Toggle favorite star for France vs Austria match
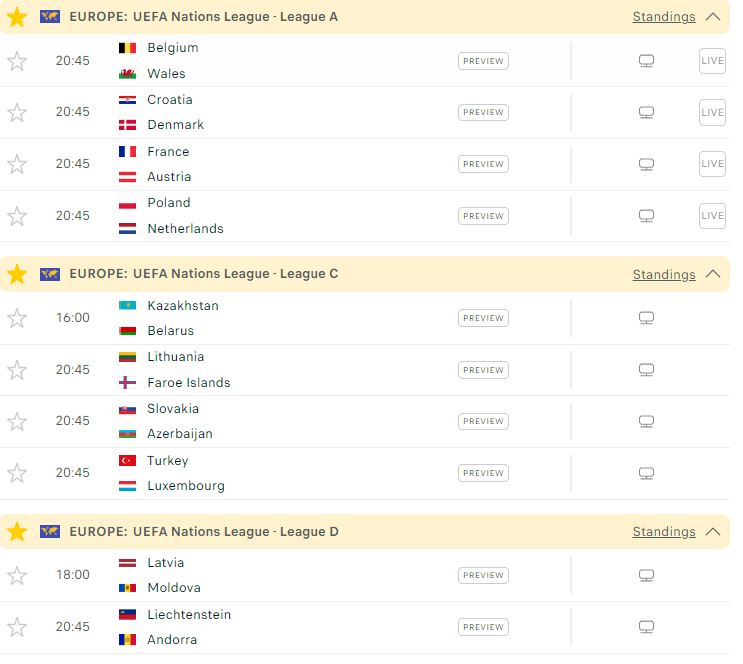The height and width of the screenshot is (664, 743). point(17,164)
